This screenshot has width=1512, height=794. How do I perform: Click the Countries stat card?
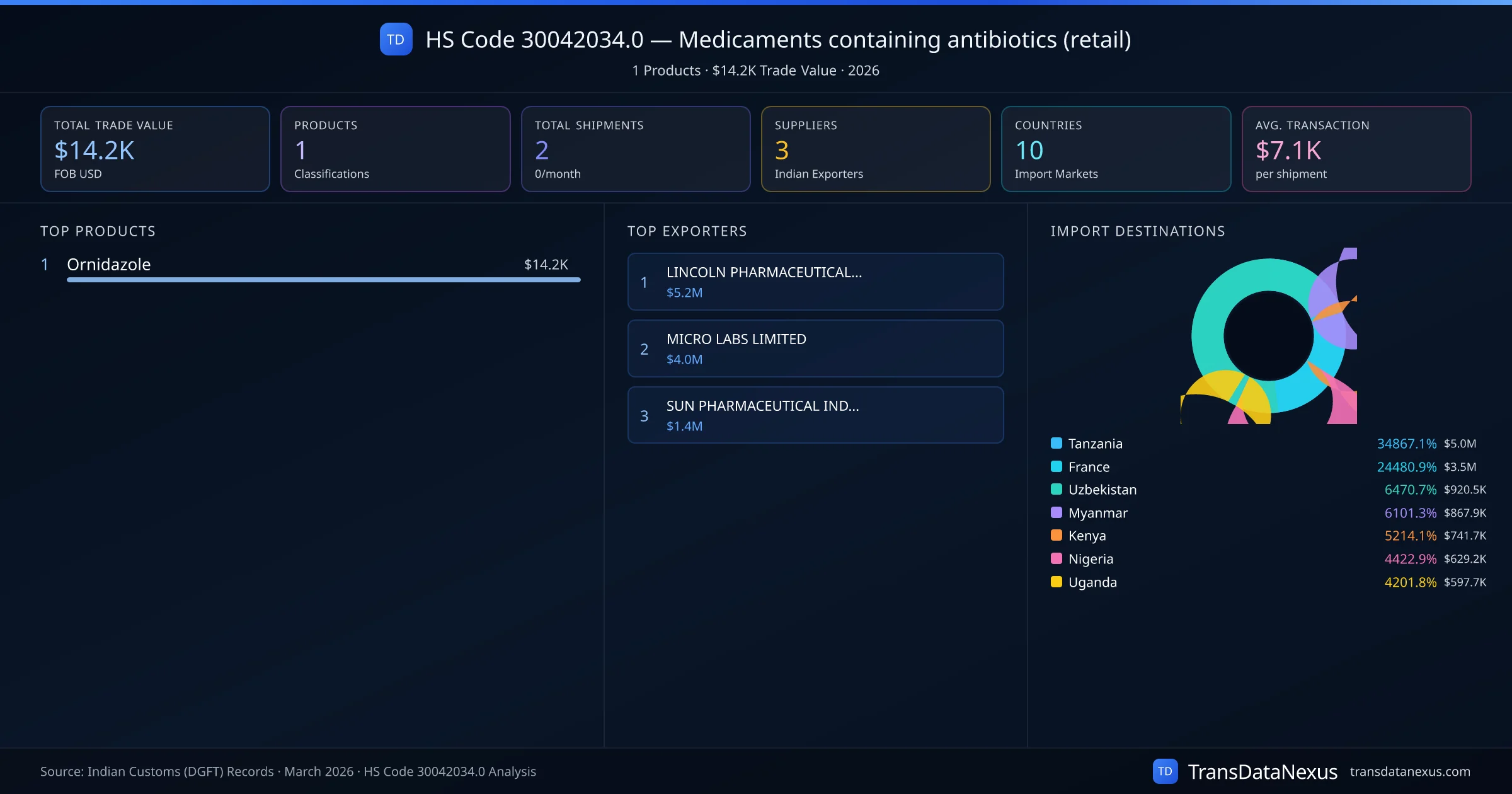[1115, 149]
